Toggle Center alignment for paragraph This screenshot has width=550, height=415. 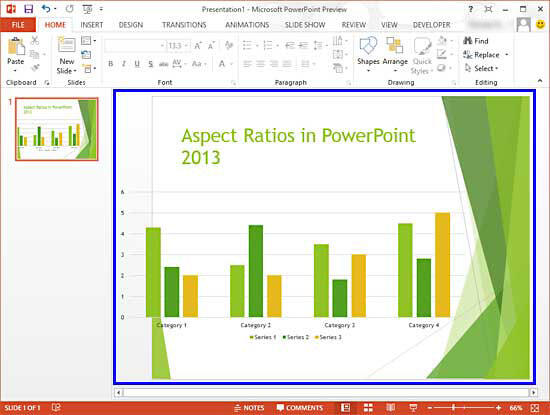click(x=261, y=64)
